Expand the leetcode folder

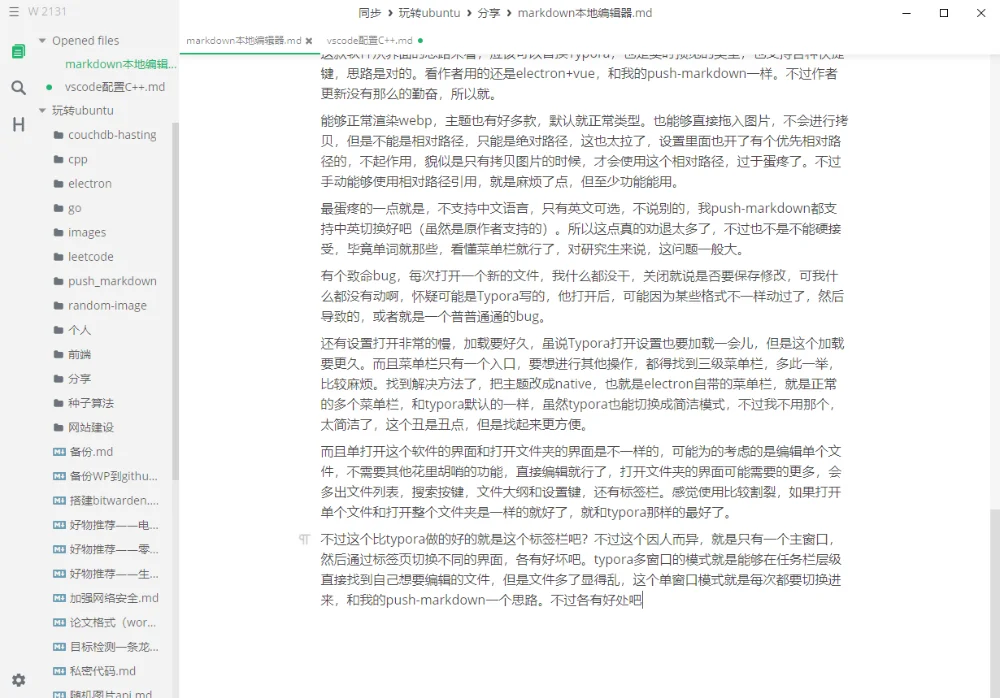point(90,257)
